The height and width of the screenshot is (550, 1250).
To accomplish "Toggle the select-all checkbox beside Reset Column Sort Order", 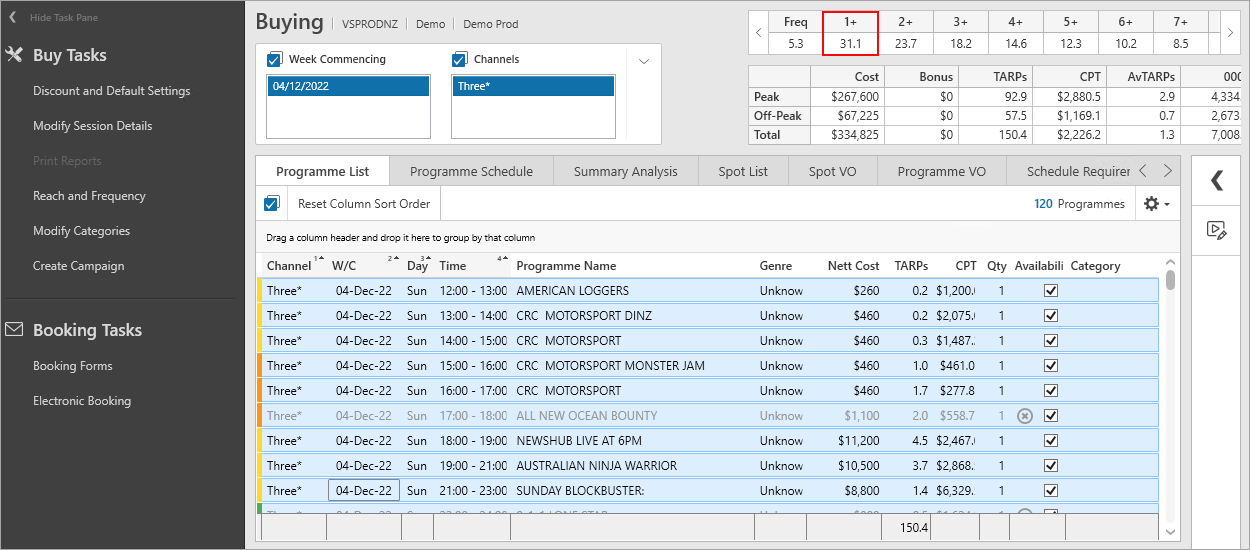I will point(271,204).
